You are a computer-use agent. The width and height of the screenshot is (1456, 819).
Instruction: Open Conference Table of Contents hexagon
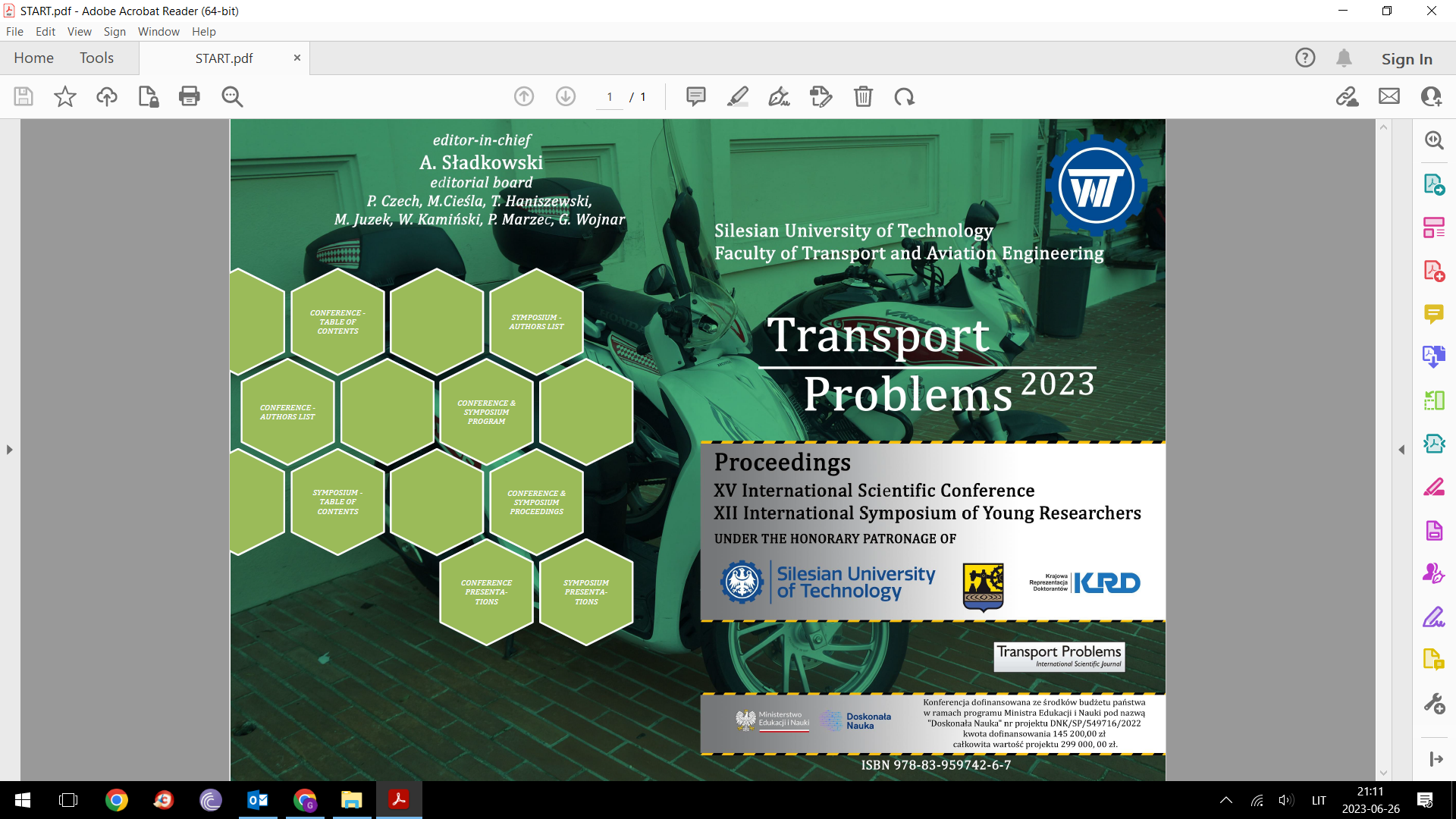(x=337, y=322)
